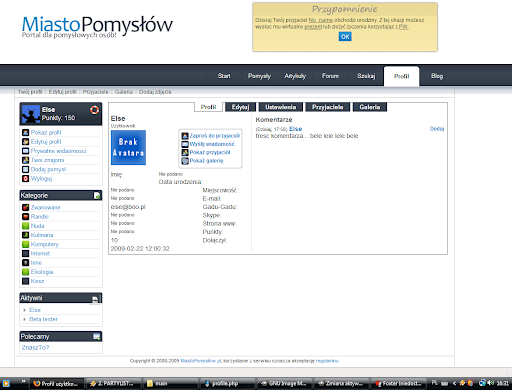The width and height of the screenshot is (512, 390).
Task: Open the Forum navigation tab
Action: pos(330,76)
